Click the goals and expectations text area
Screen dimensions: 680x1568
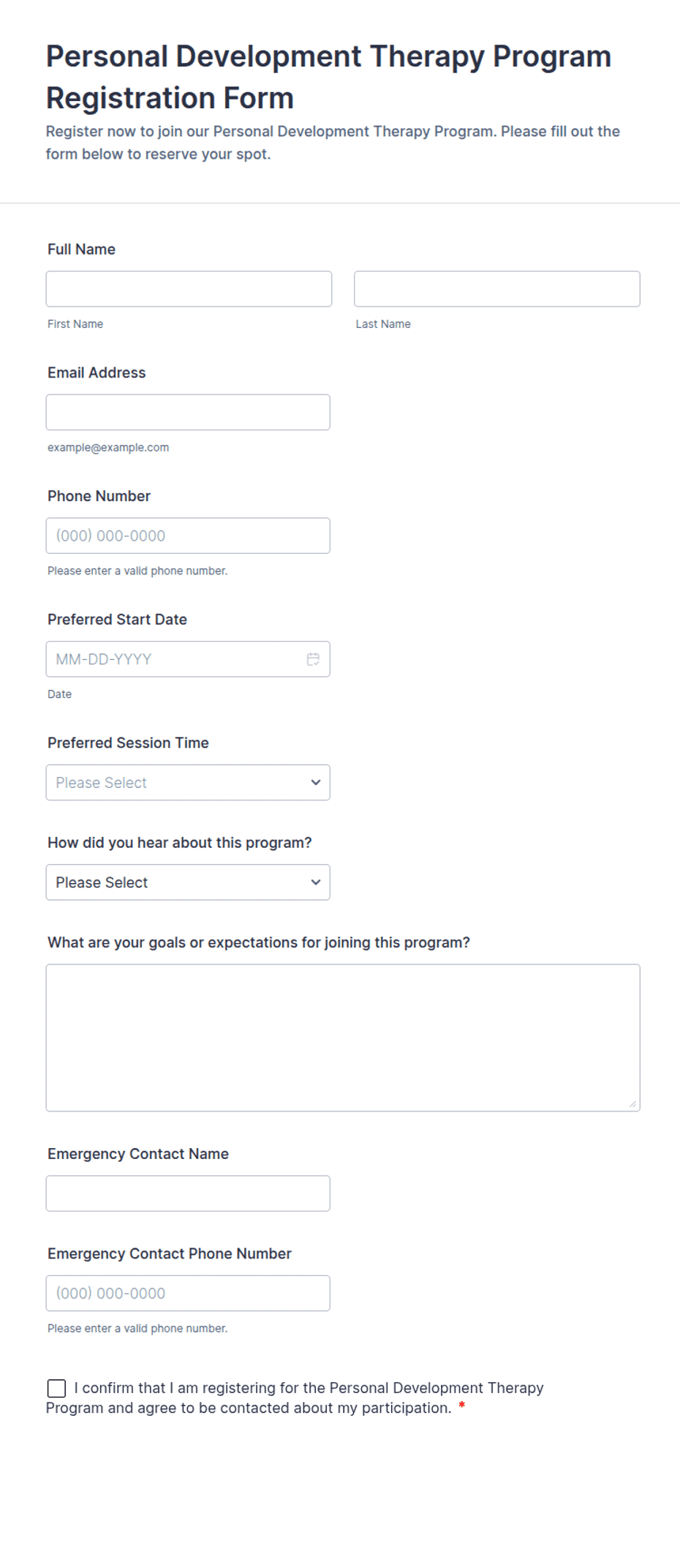[343, 1038]
